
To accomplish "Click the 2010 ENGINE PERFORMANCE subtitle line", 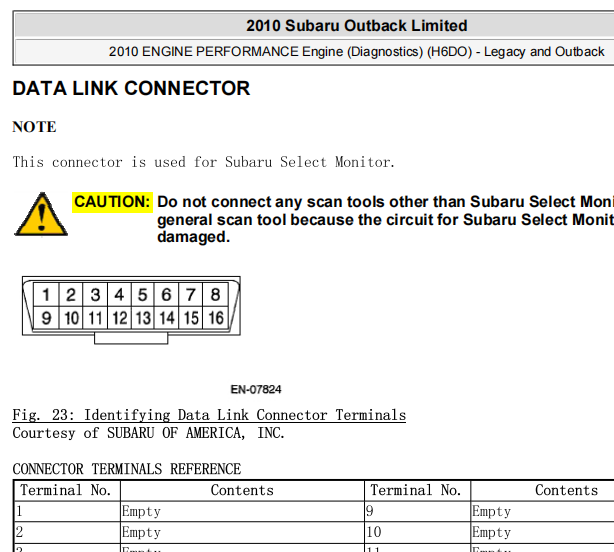I will pyautogui.click(x=357, y=52).
